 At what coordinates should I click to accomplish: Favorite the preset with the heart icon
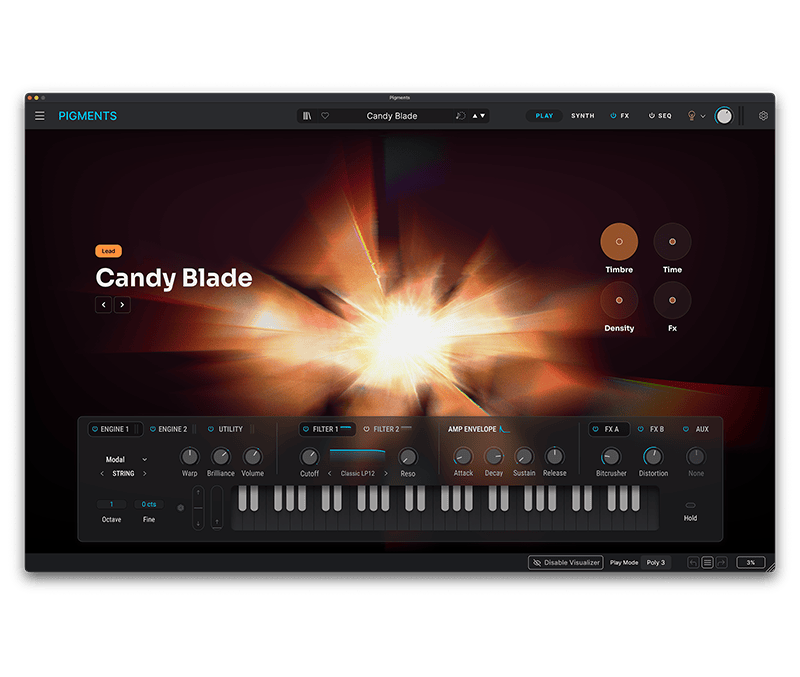[325, 116]
